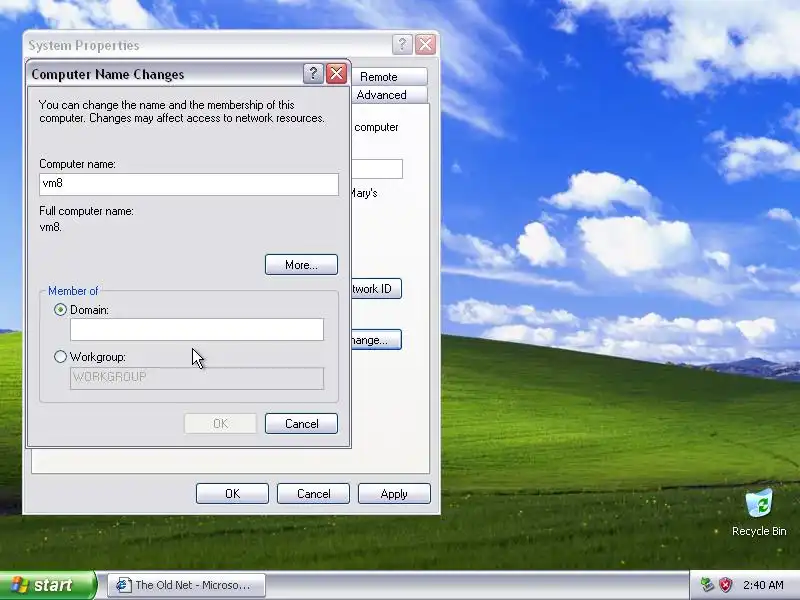800x600 pixels.
Task: Click the disabled OK button in Computer Name Changes
Action: 220,423
